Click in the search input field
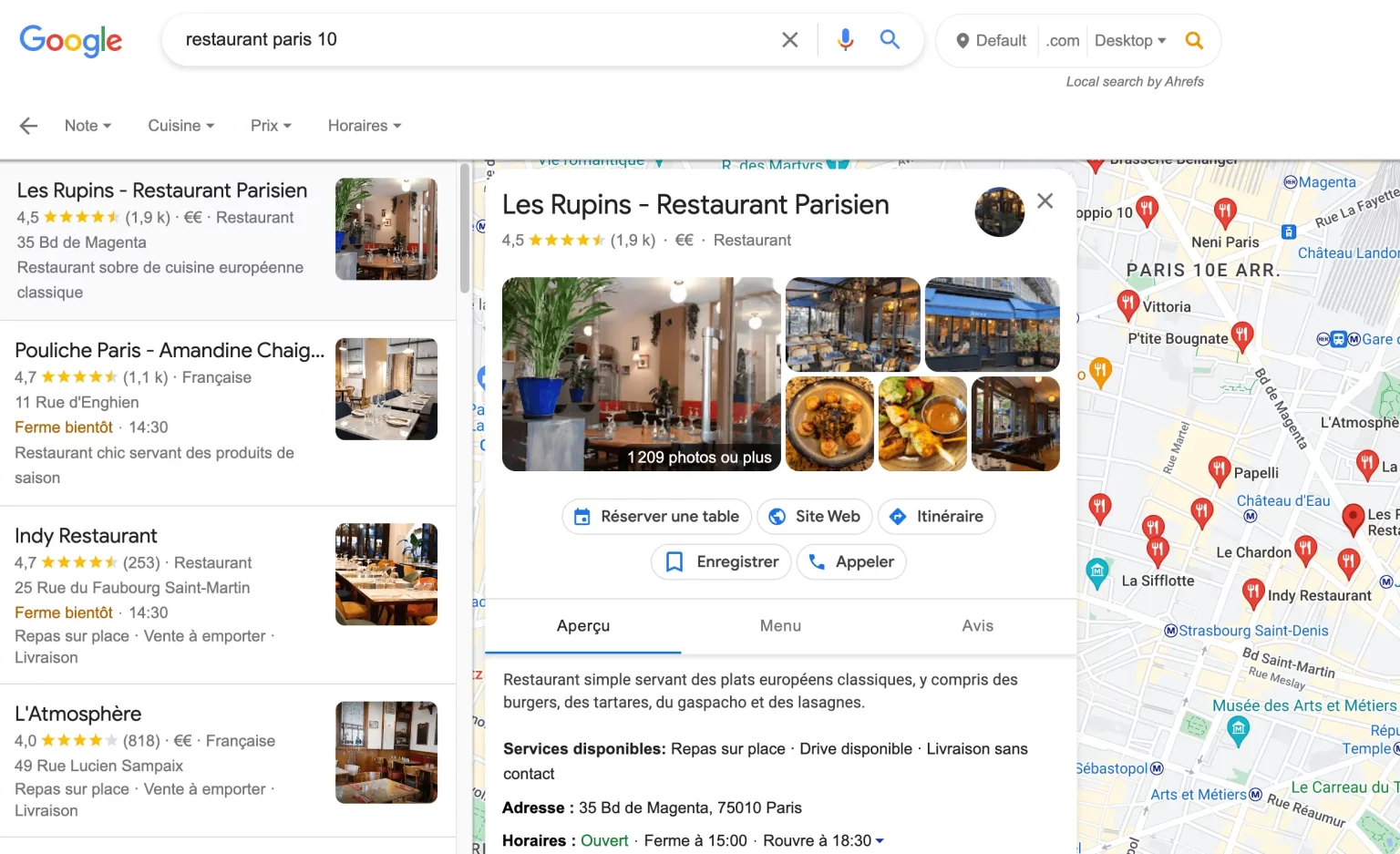Viewport: 1400px width, 854px height. (474, 39)
